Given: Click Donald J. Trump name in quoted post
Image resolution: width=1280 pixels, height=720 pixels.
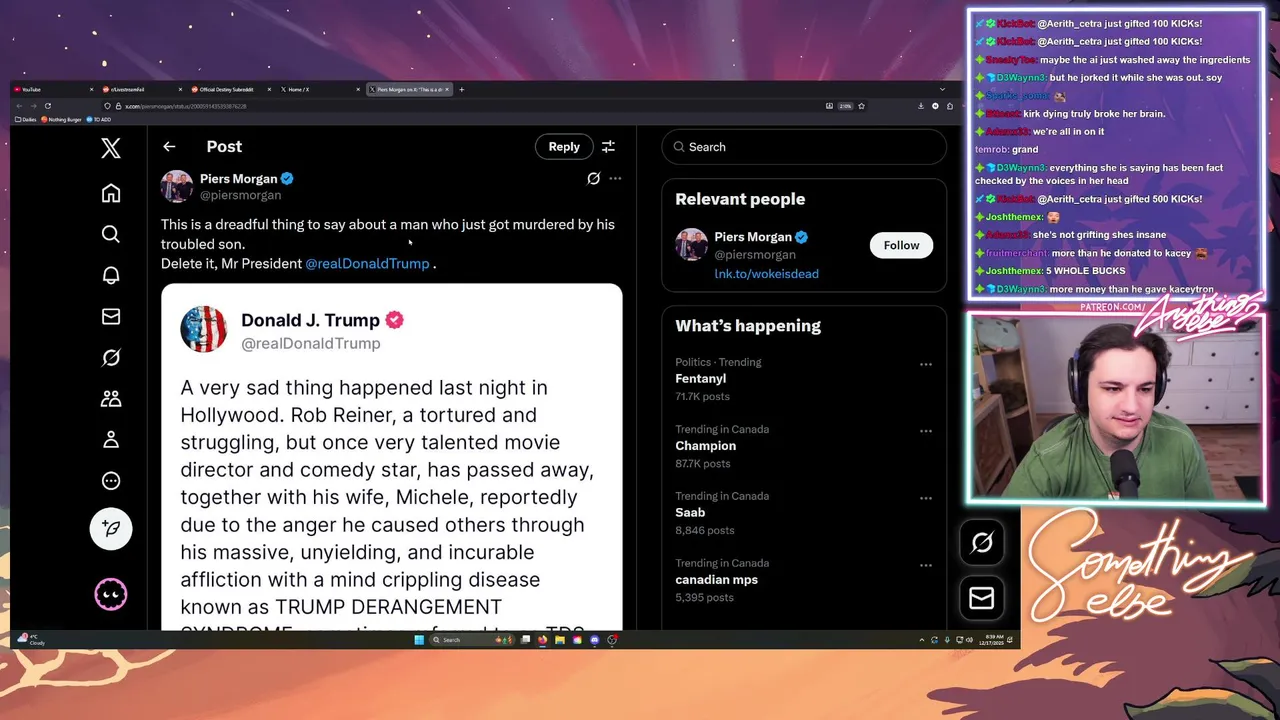Looking at the screenshot, I should pos(310,320).
